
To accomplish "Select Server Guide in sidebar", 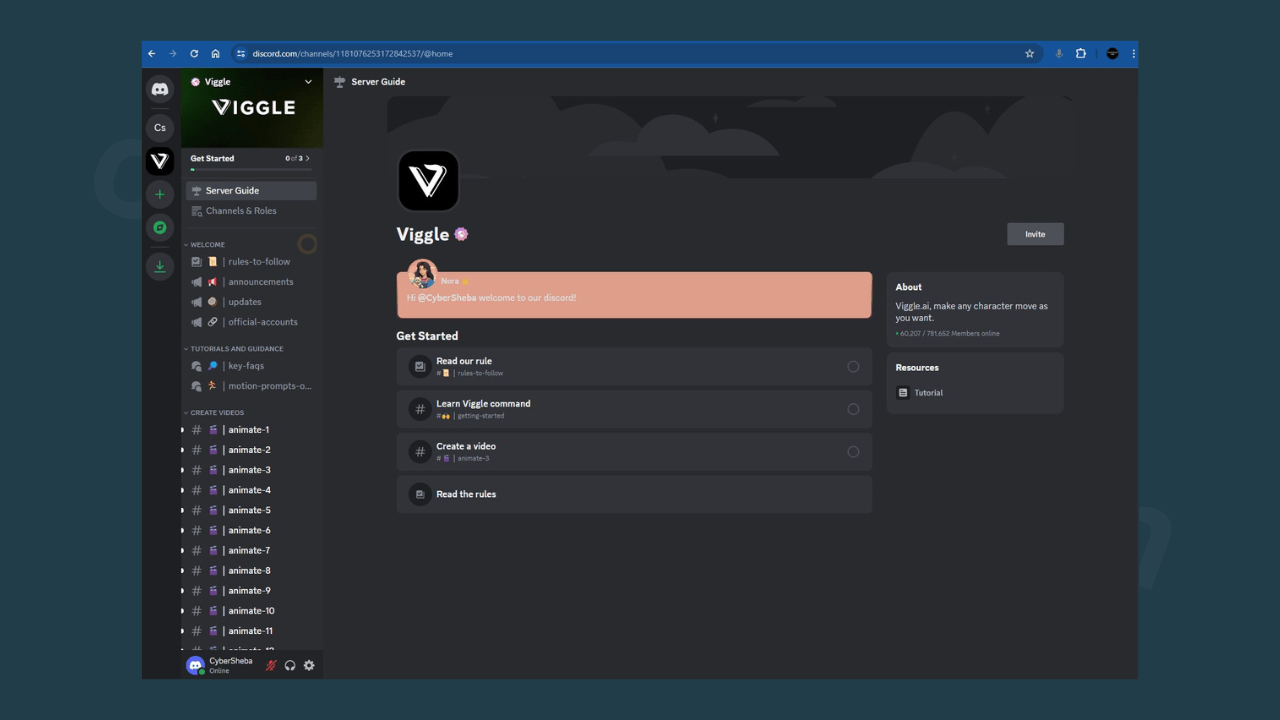I will tap(251, 191).
